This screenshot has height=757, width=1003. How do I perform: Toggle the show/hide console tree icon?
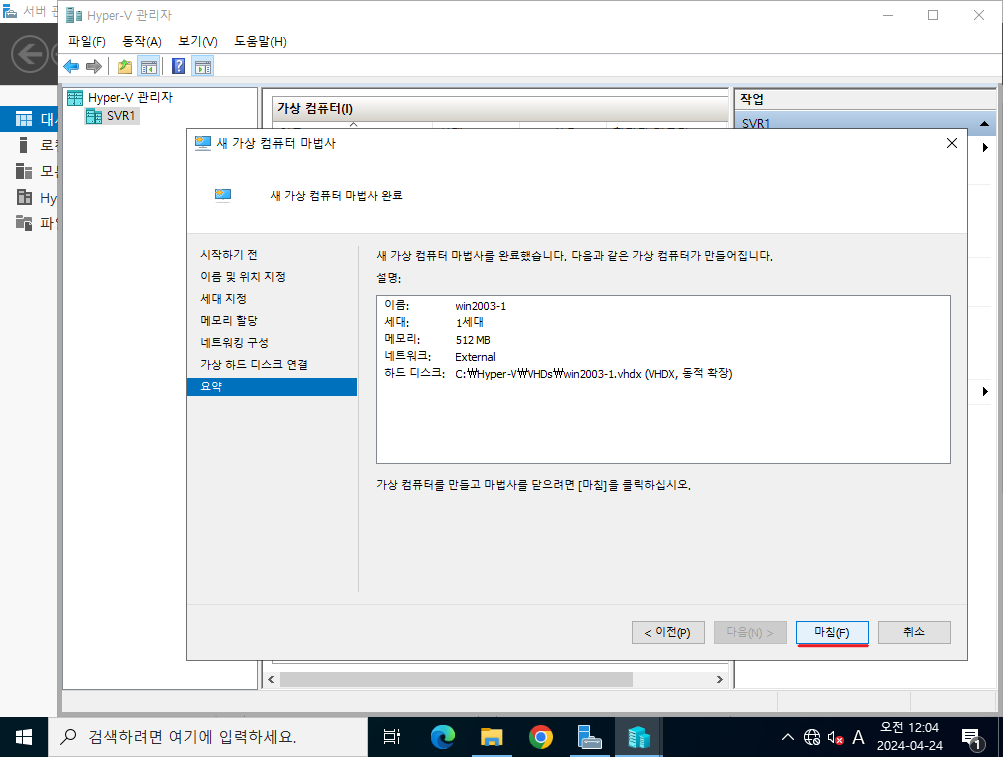tap(148, 66)
